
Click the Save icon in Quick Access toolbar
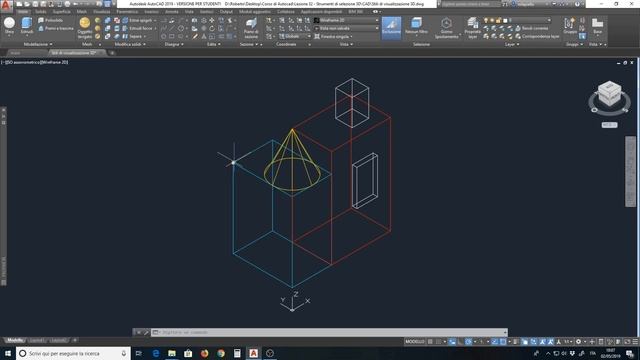[35, 4]
